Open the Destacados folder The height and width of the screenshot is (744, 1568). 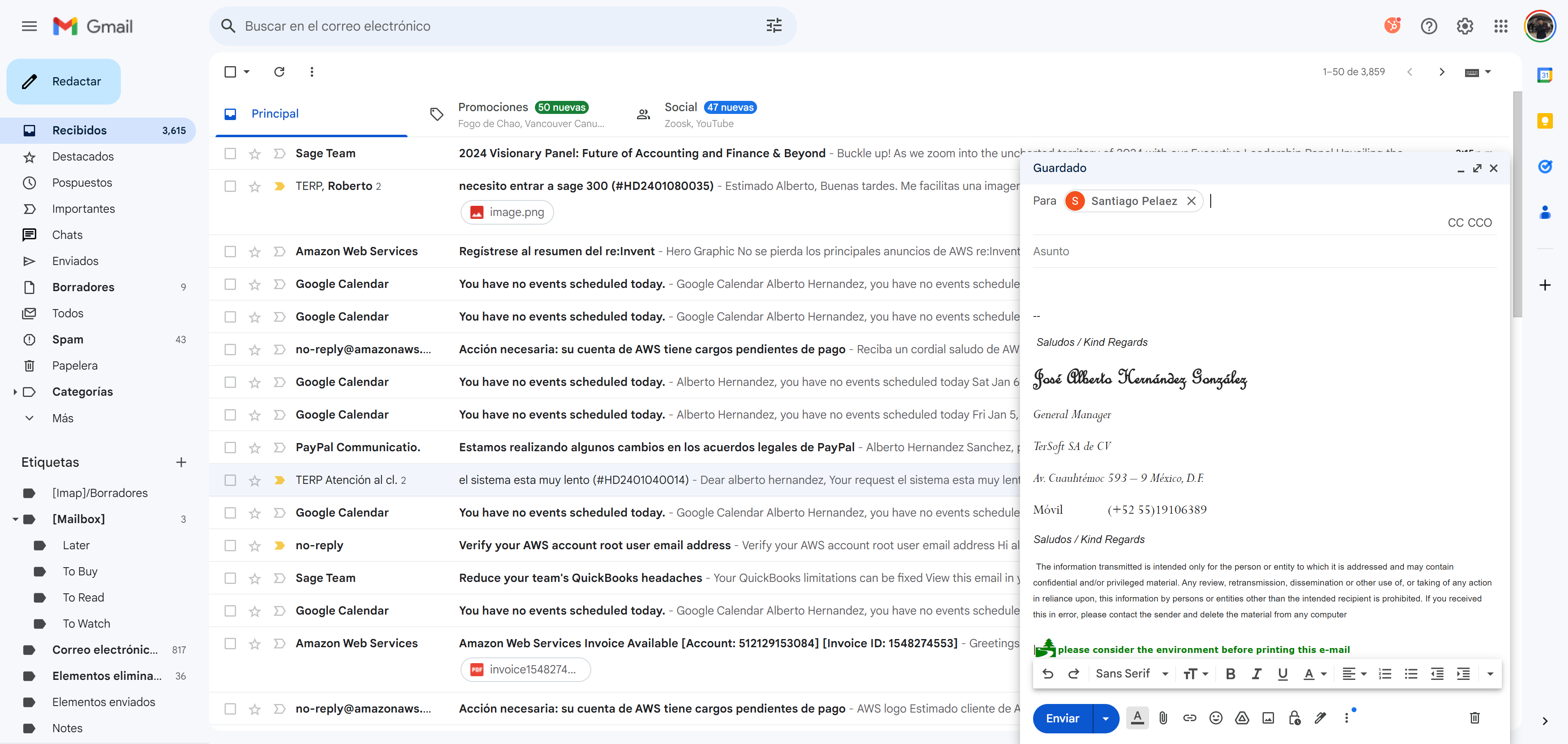coord(83,156)
